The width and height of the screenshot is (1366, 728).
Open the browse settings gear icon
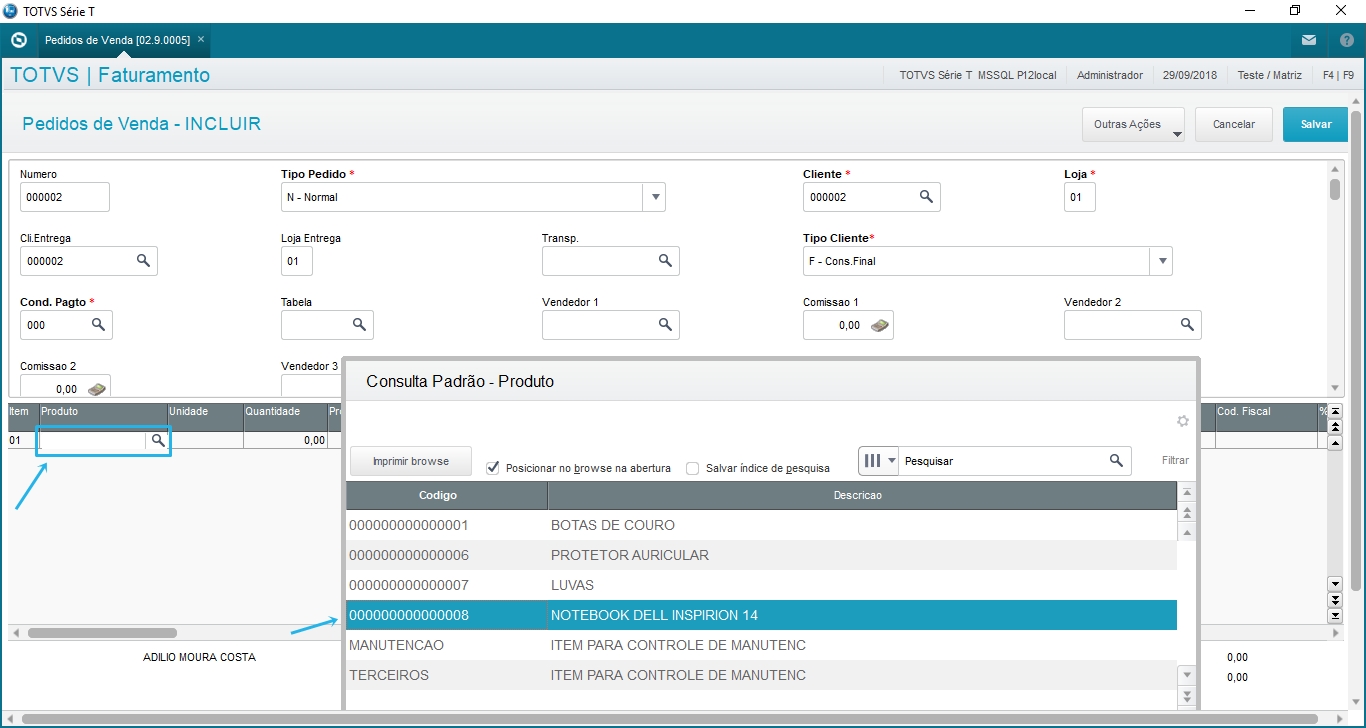pyautogui.click(x=1183, y=421)
